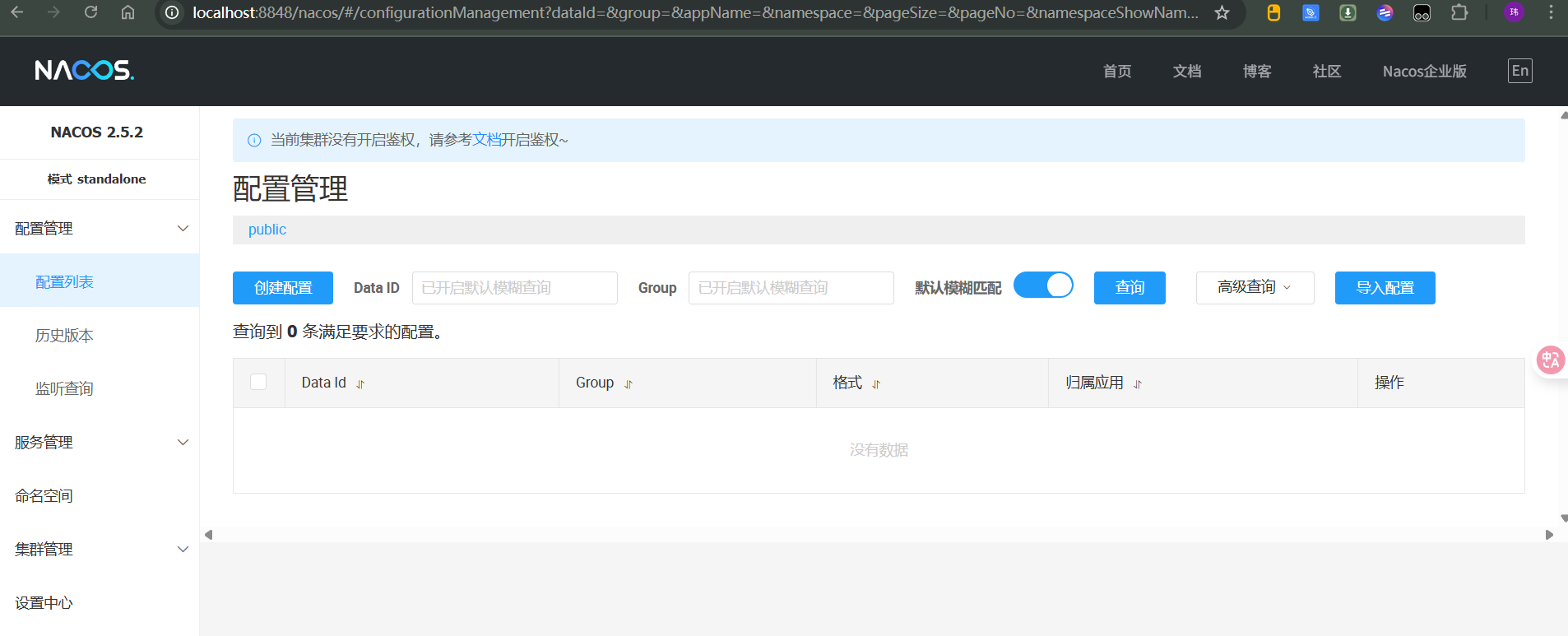Go back in browser history
The width and height of the screenshot is (1568, 636).
click(17, 12)
